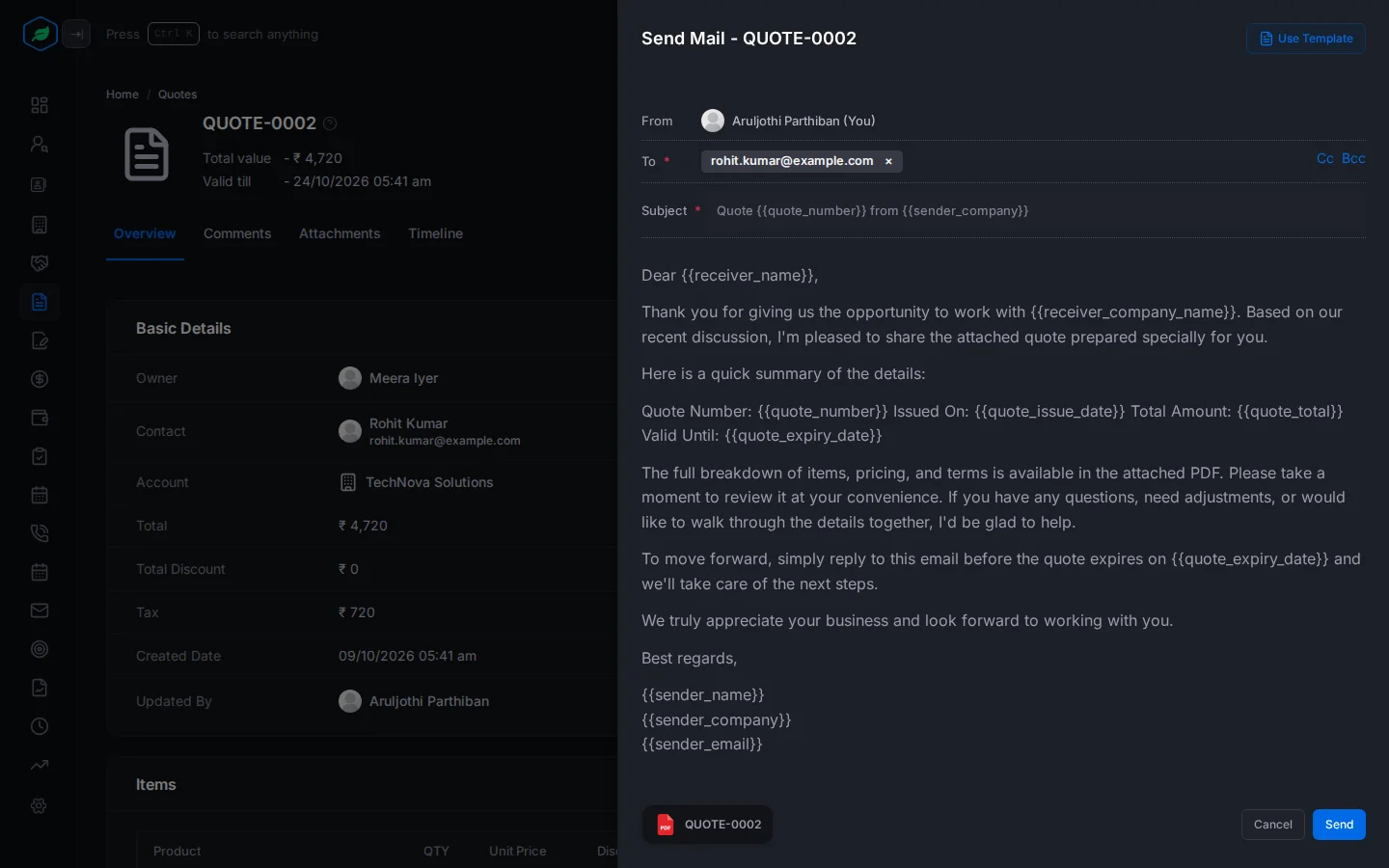Image resolution: width=1389 pixels, height=868 pixels.
Task: Open the contact card icon in sidebar
Action: (40, 184)
